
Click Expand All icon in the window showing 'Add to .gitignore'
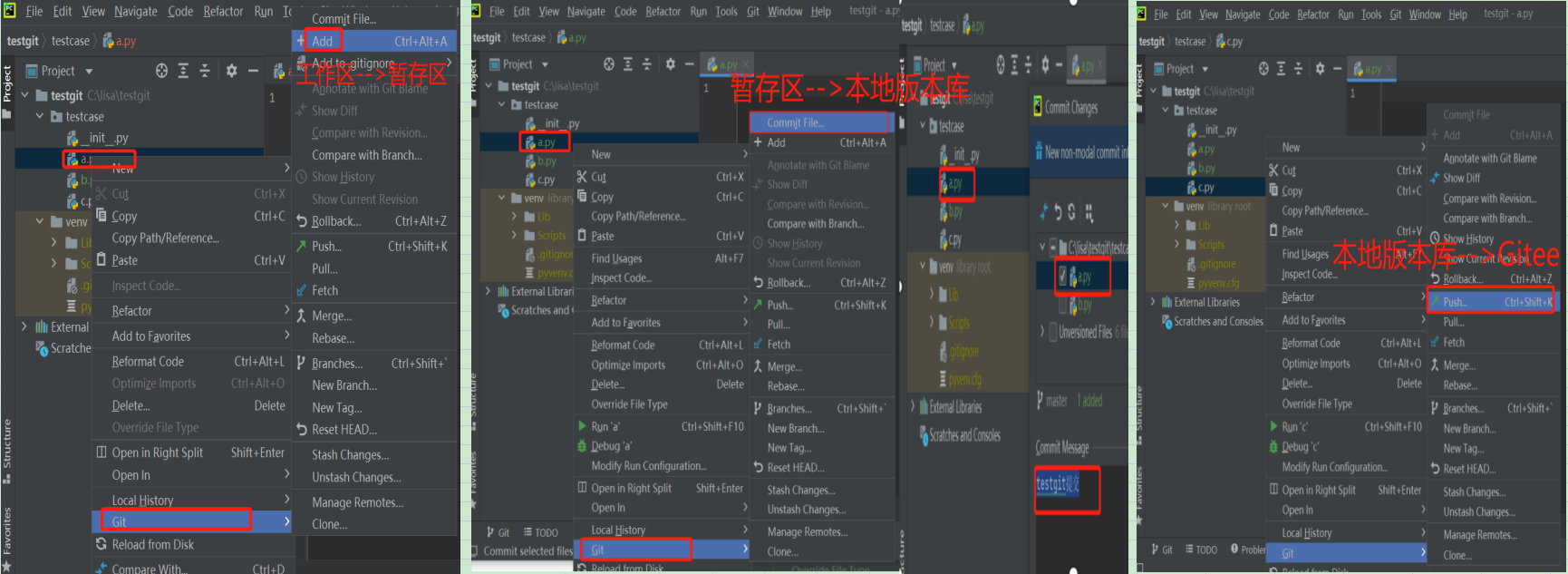pyautogui.click(x=183, y=71)
